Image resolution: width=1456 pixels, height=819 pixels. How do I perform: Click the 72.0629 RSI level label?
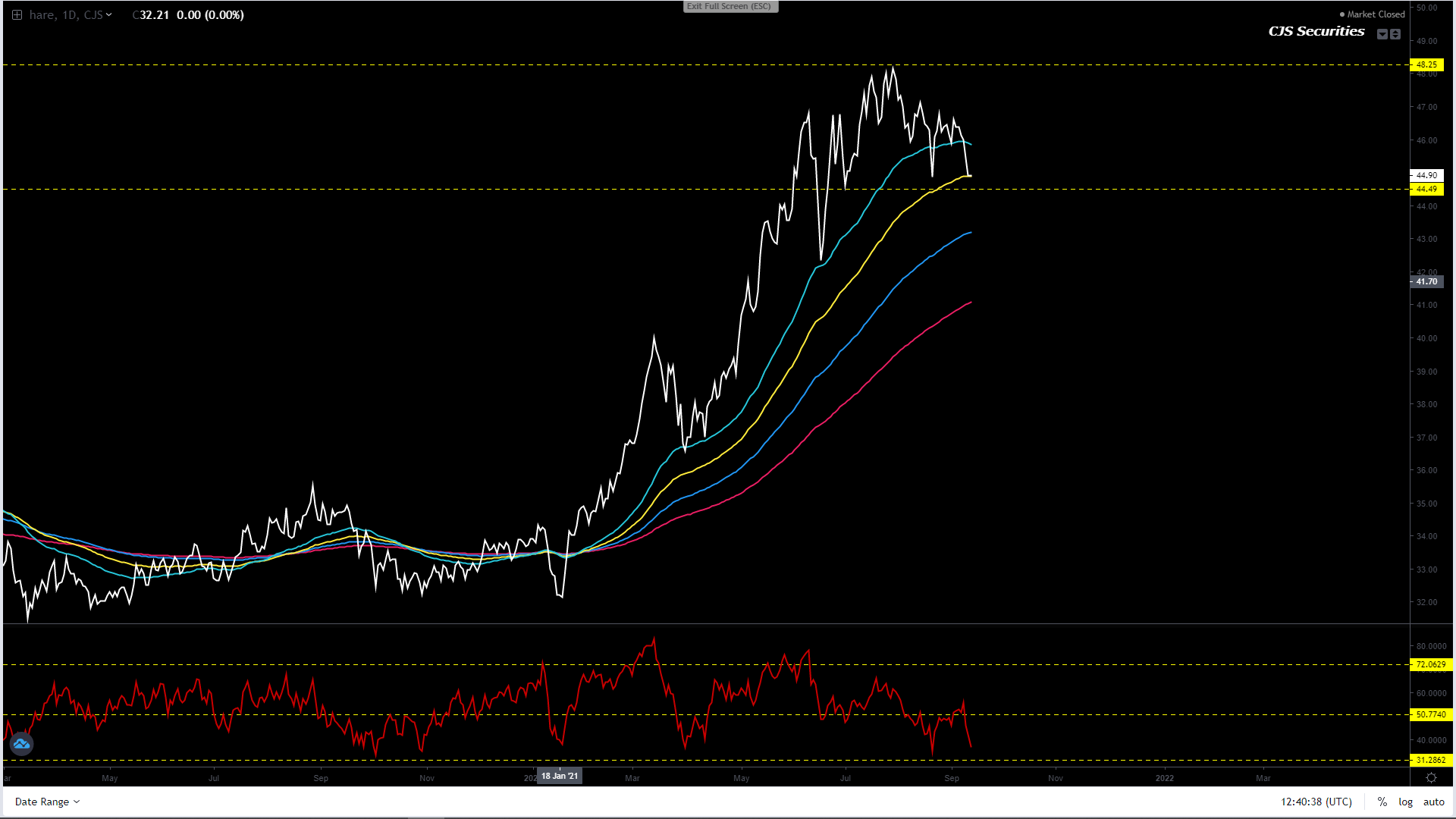click(1430, 665)
